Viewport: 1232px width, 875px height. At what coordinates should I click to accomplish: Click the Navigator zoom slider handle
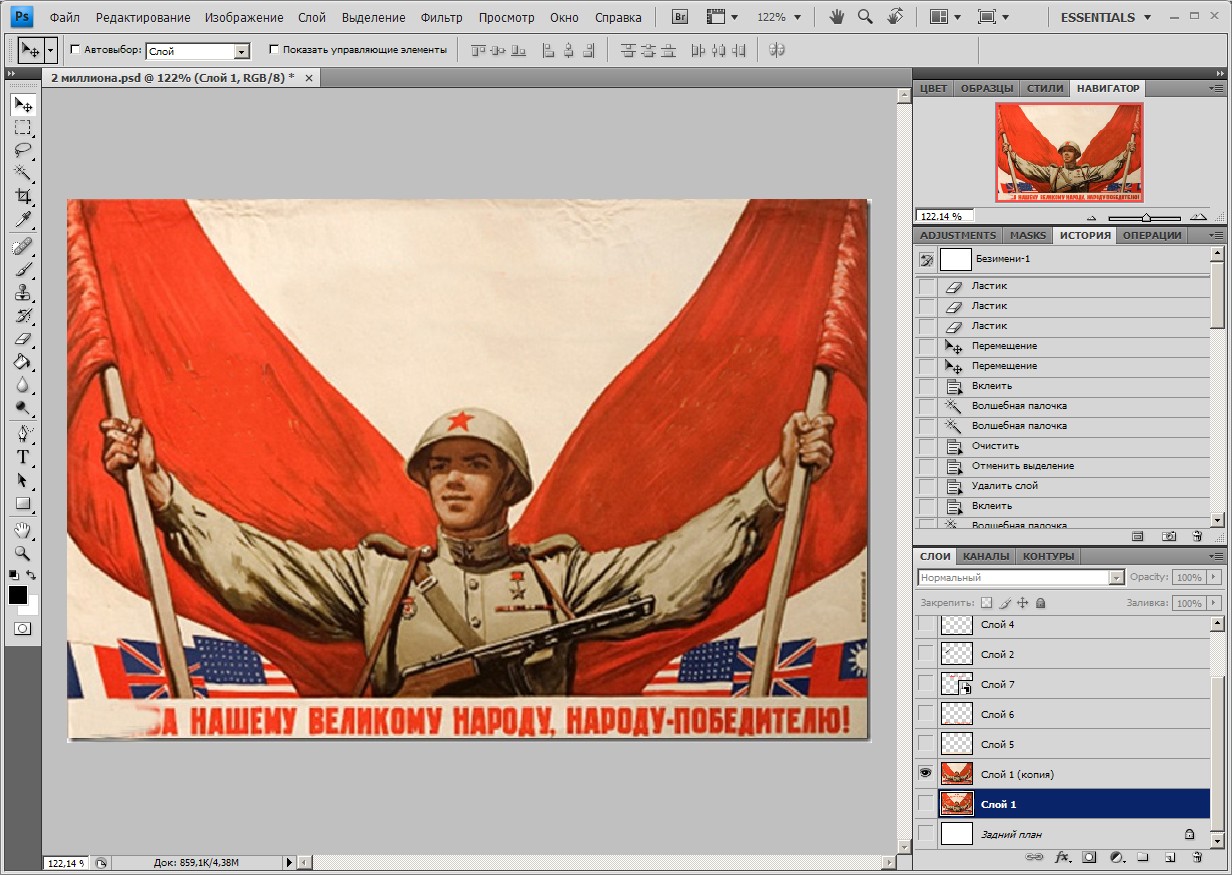[x=1146, y=217]
